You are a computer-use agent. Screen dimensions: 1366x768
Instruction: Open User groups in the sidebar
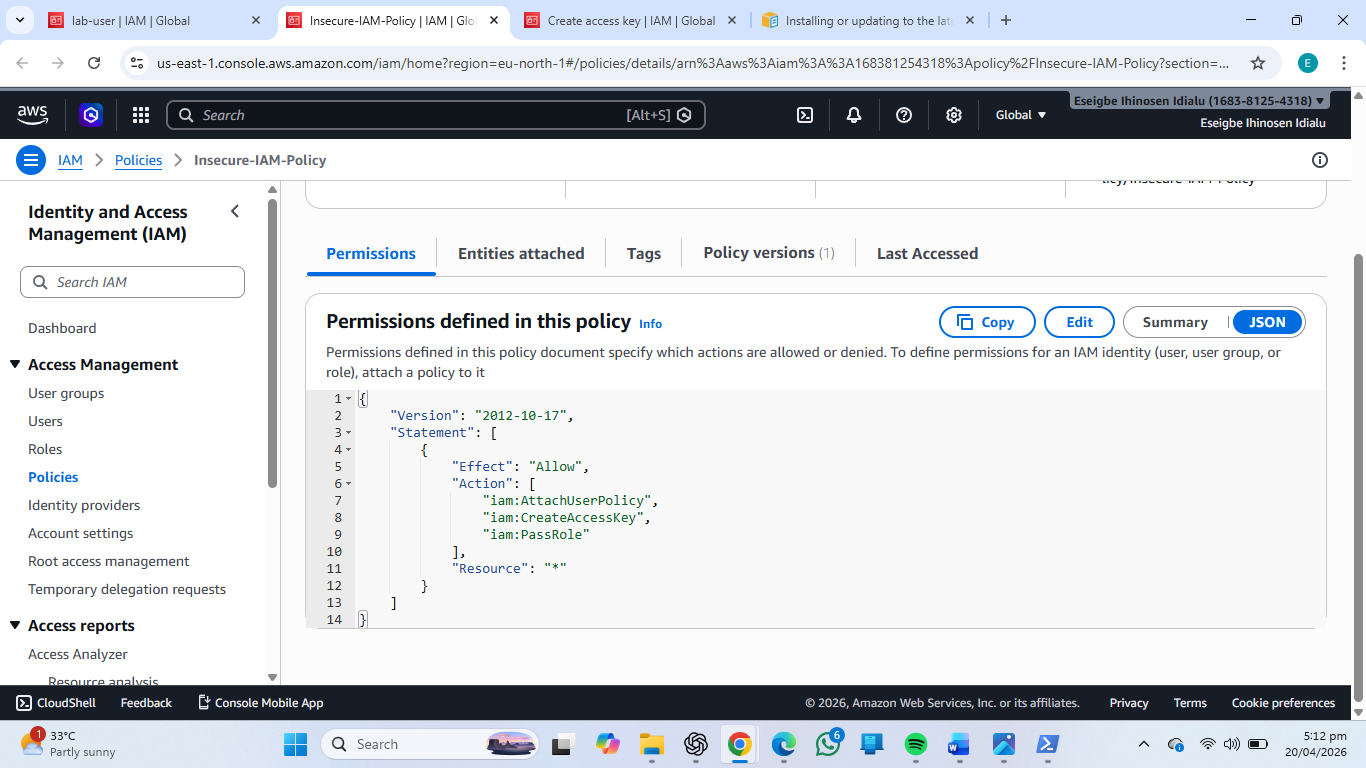[66, 393]
